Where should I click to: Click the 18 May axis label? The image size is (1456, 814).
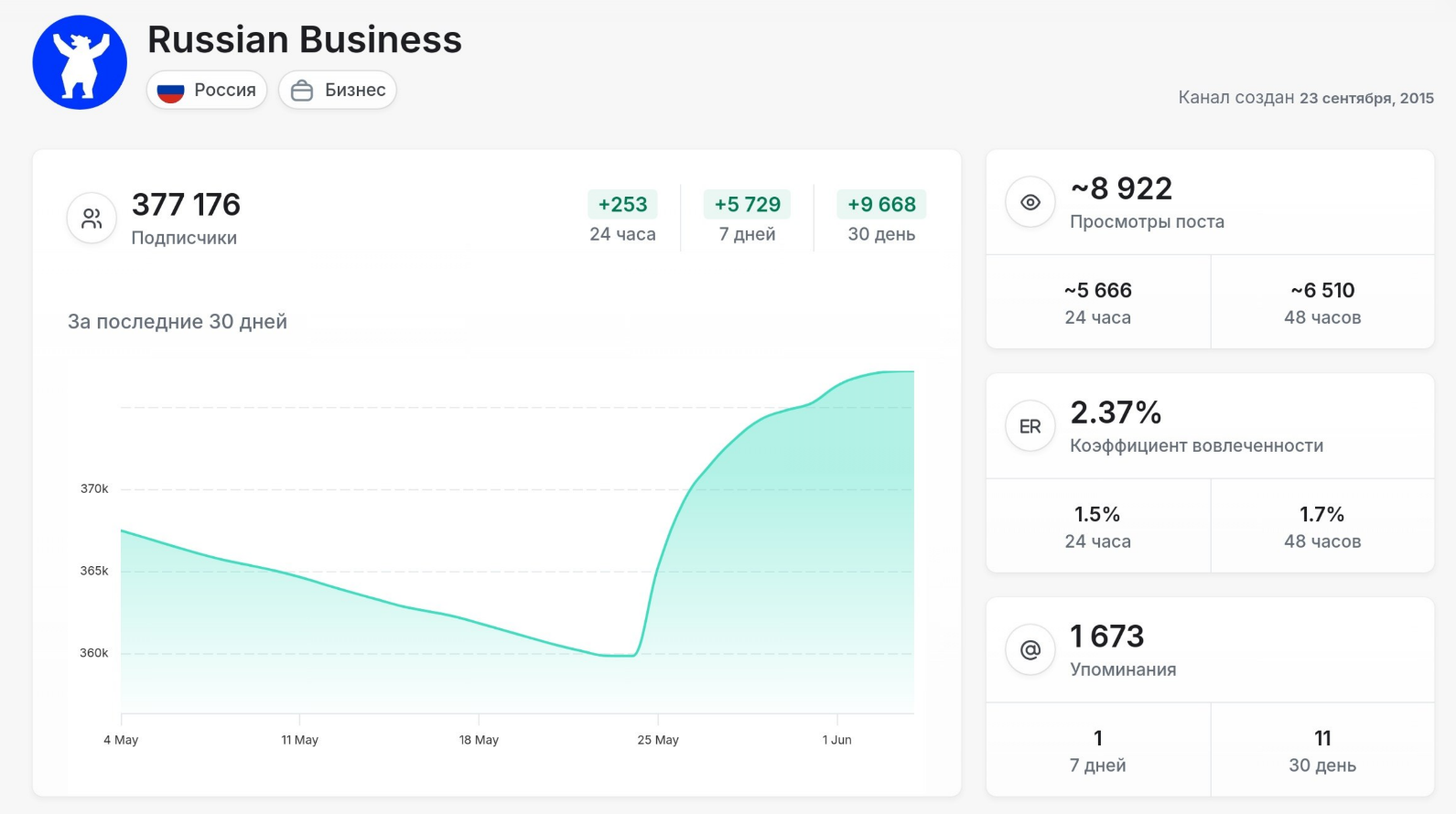tap(479, 740)
